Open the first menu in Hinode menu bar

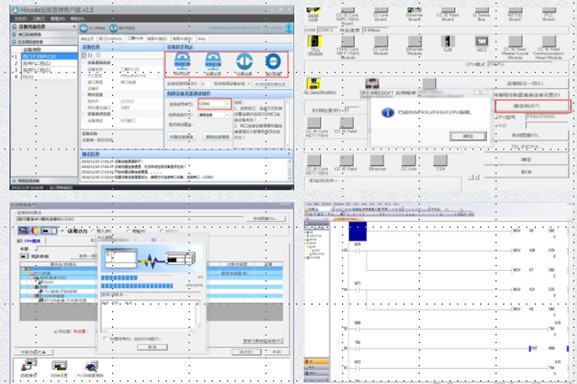pos(21,19)
